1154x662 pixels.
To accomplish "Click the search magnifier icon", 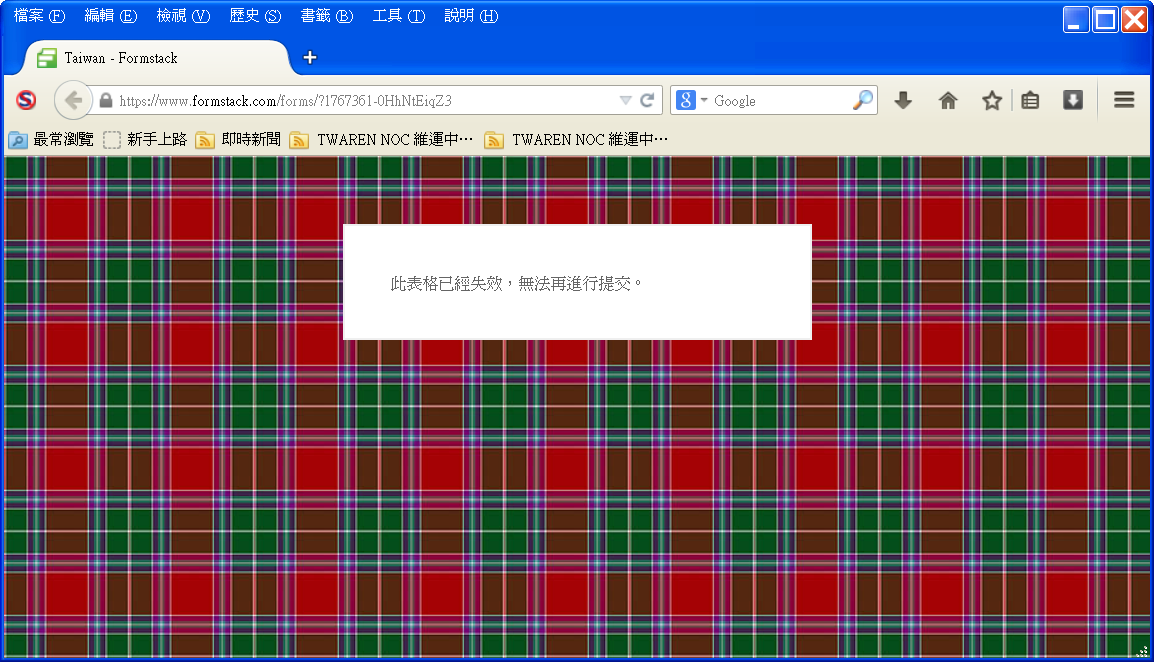I will pos(862,100).
